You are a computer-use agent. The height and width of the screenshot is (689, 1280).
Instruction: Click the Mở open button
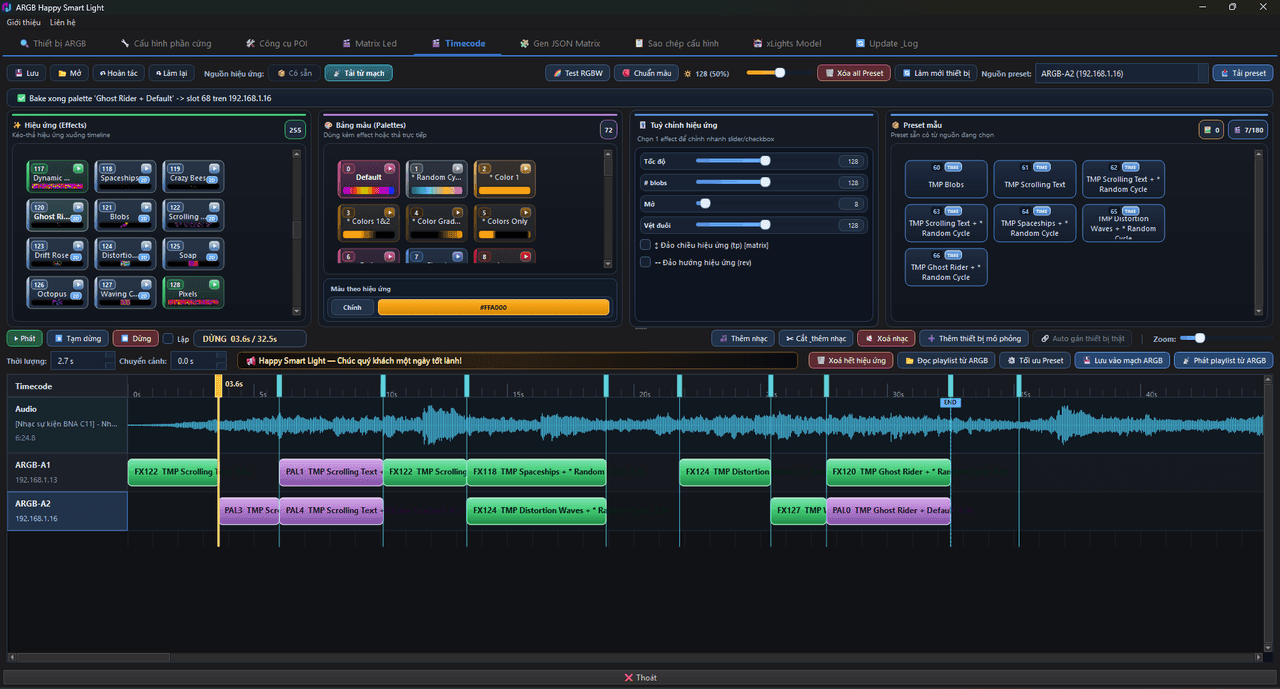click(69, 73)
